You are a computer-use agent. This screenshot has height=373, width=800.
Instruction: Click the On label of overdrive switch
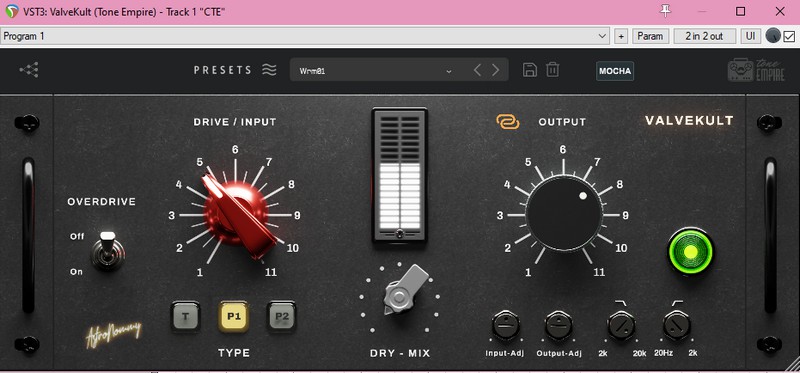(x=77, y=271)
